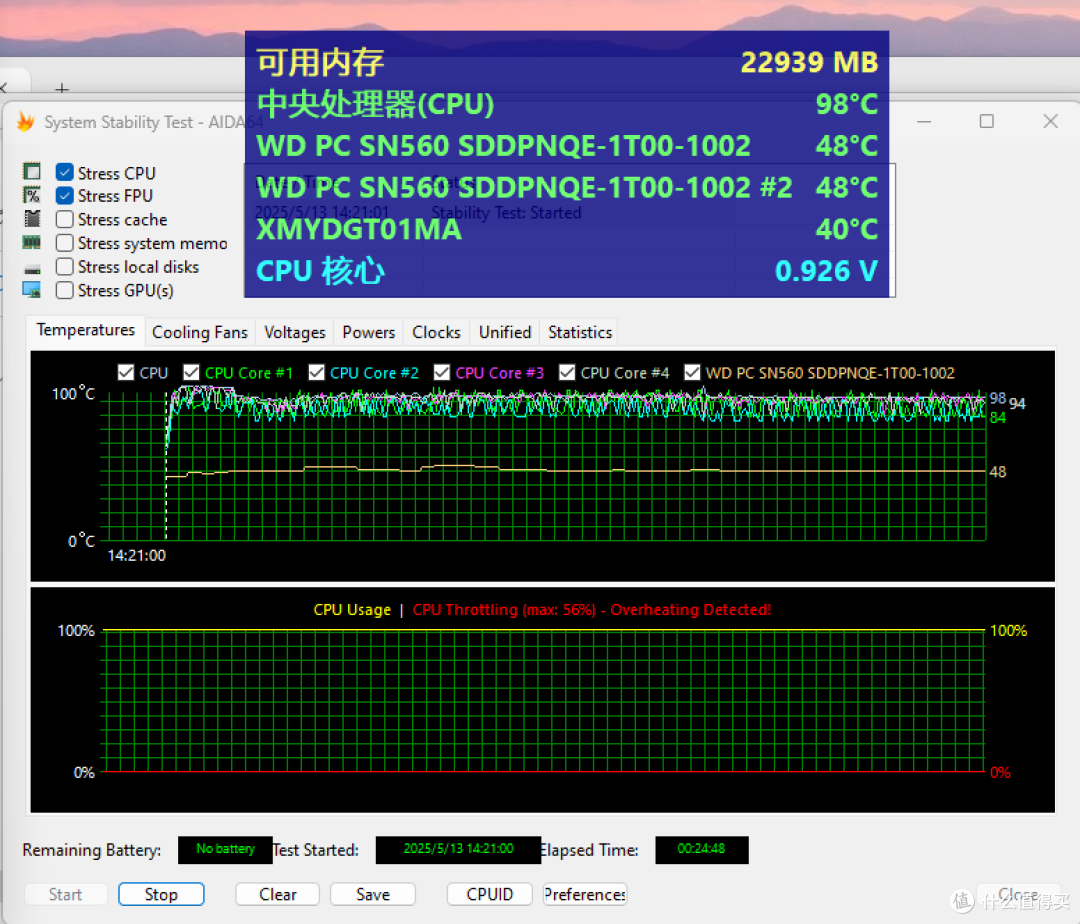The height and width of the screenshot is (924, 1080).
Task: Click the 'No battery' status field
Action: pyautogui.click(x=225, y=849)
